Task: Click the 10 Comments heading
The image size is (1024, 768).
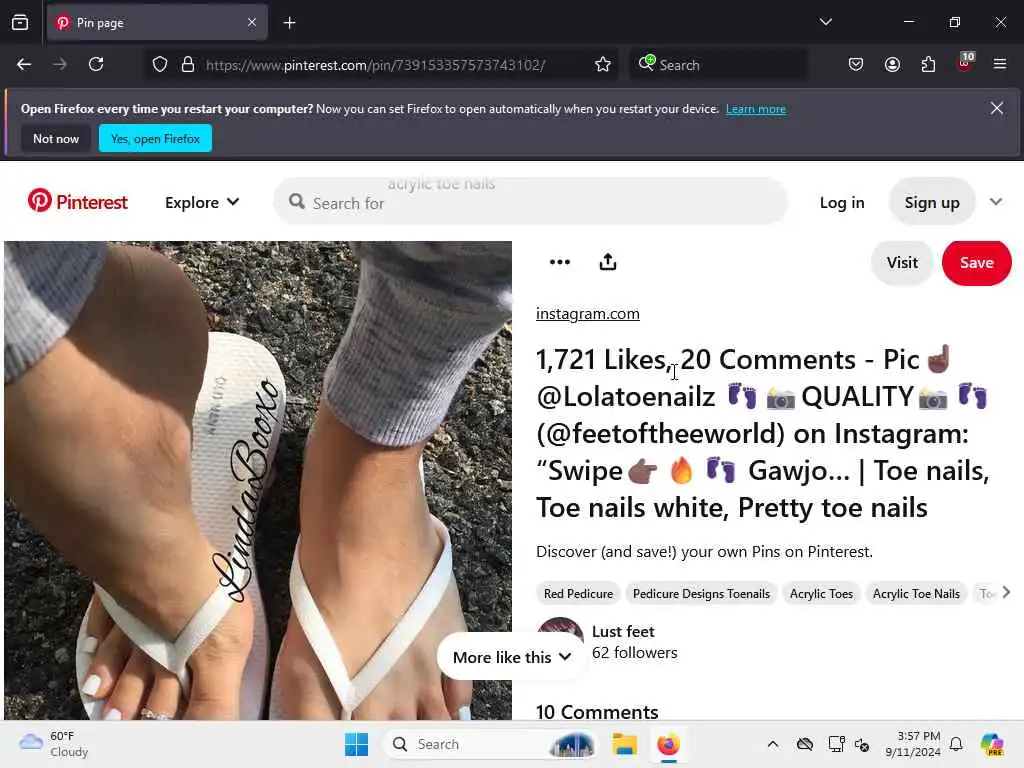Action: coord(597,711)
